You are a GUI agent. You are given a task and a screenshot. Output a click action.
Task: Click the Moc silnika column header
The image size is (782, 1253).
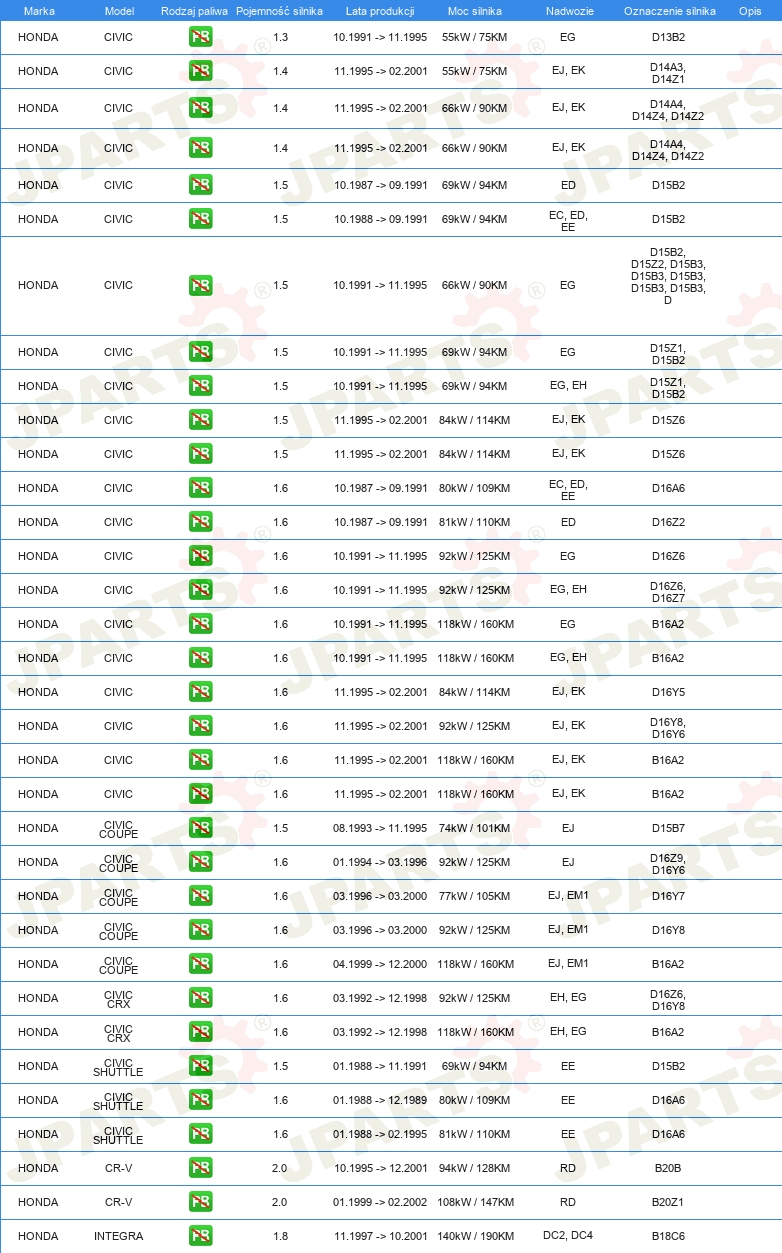[475, 11]
